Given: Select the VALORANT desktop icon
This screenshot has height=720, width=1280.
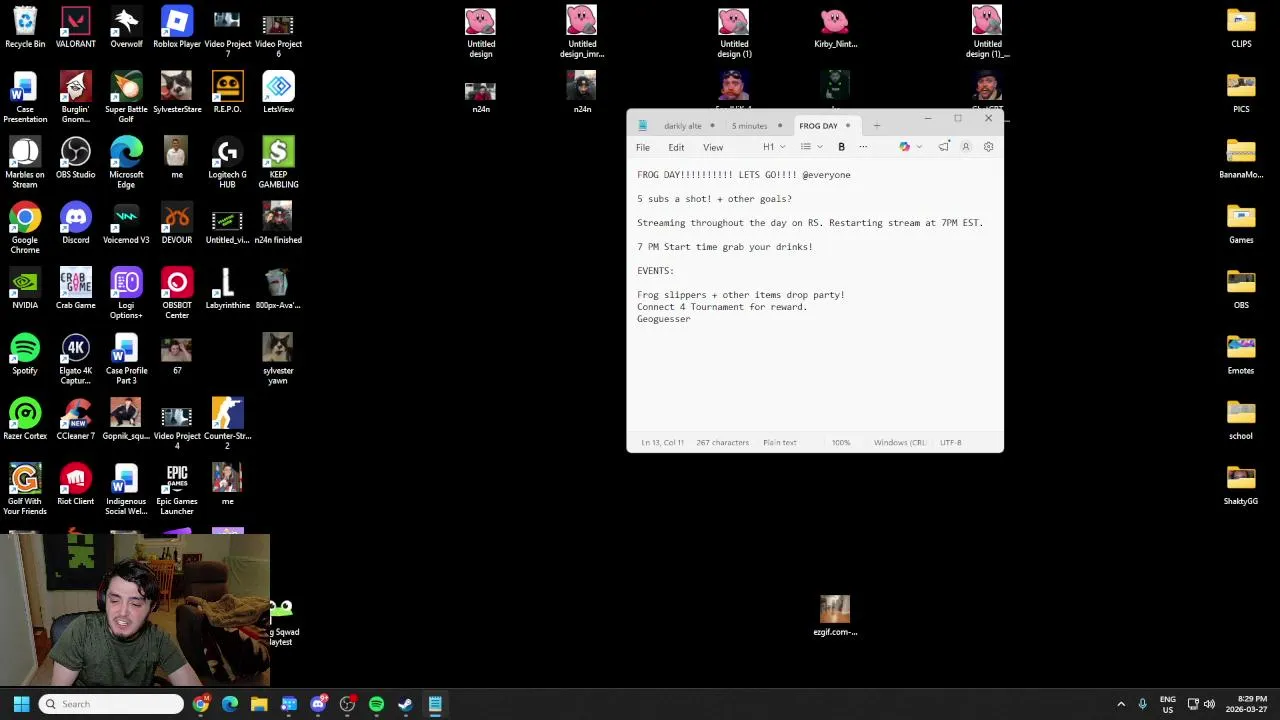Looking at the screenshot, I should [x=76, y=28].
